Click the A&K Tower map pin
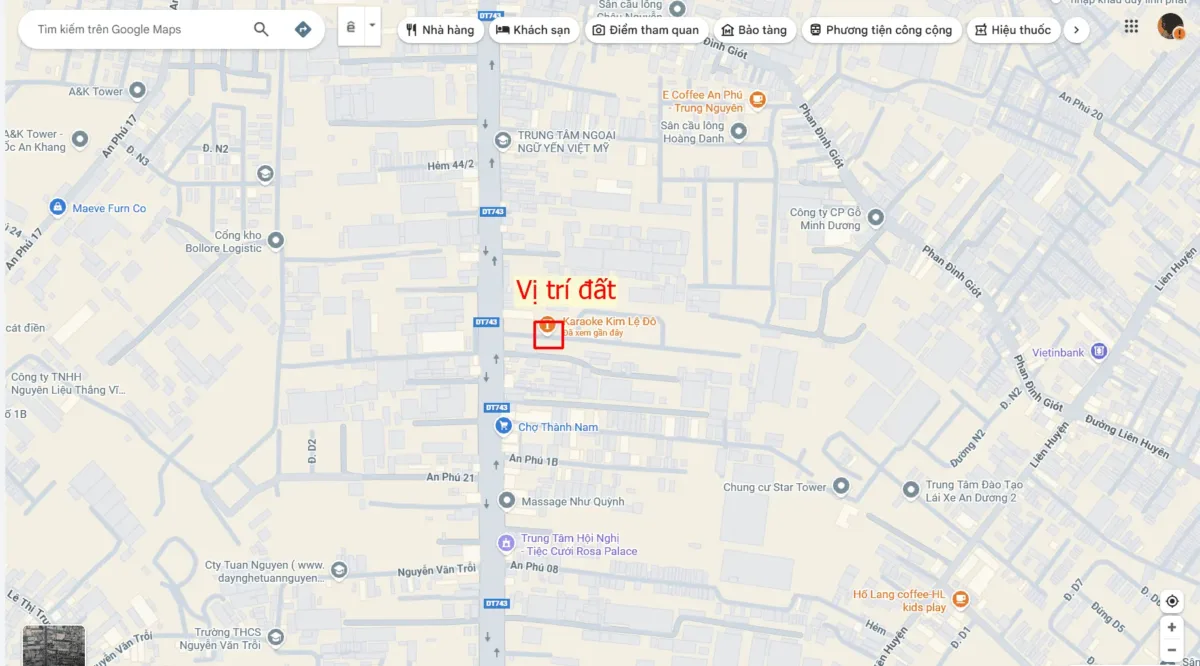 138,91
